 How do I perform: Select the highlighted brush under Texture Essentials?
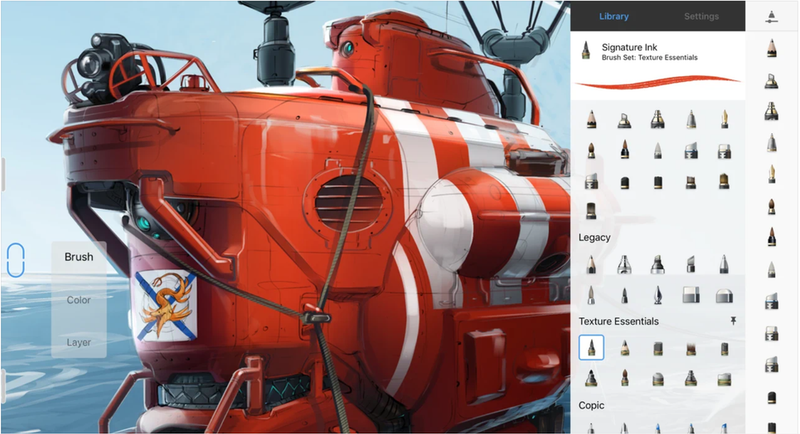point(591,347)
